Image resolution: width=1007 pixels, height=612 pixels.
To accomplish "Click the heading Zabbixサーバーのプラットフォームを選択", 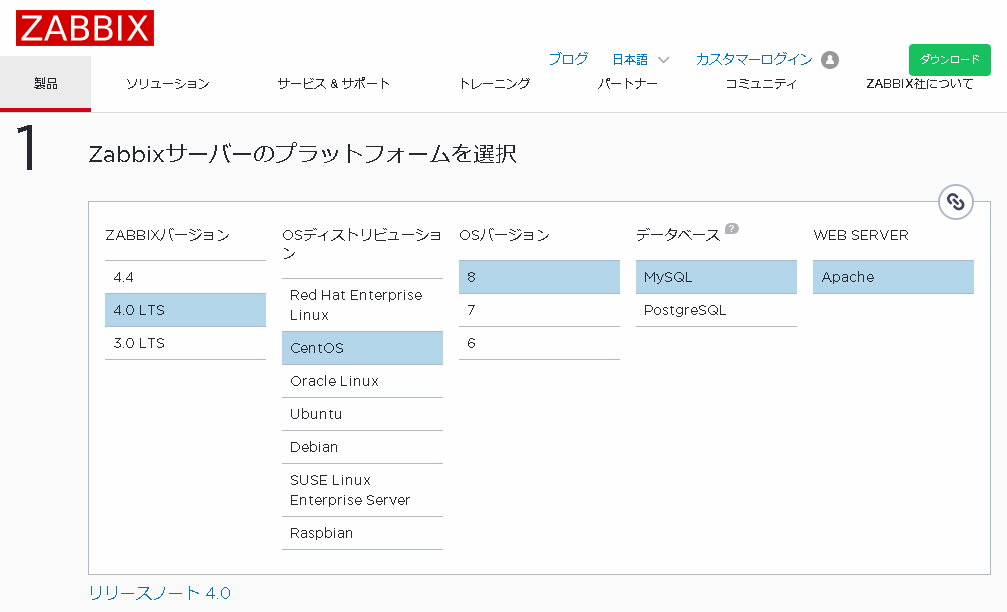I will 302,154.
